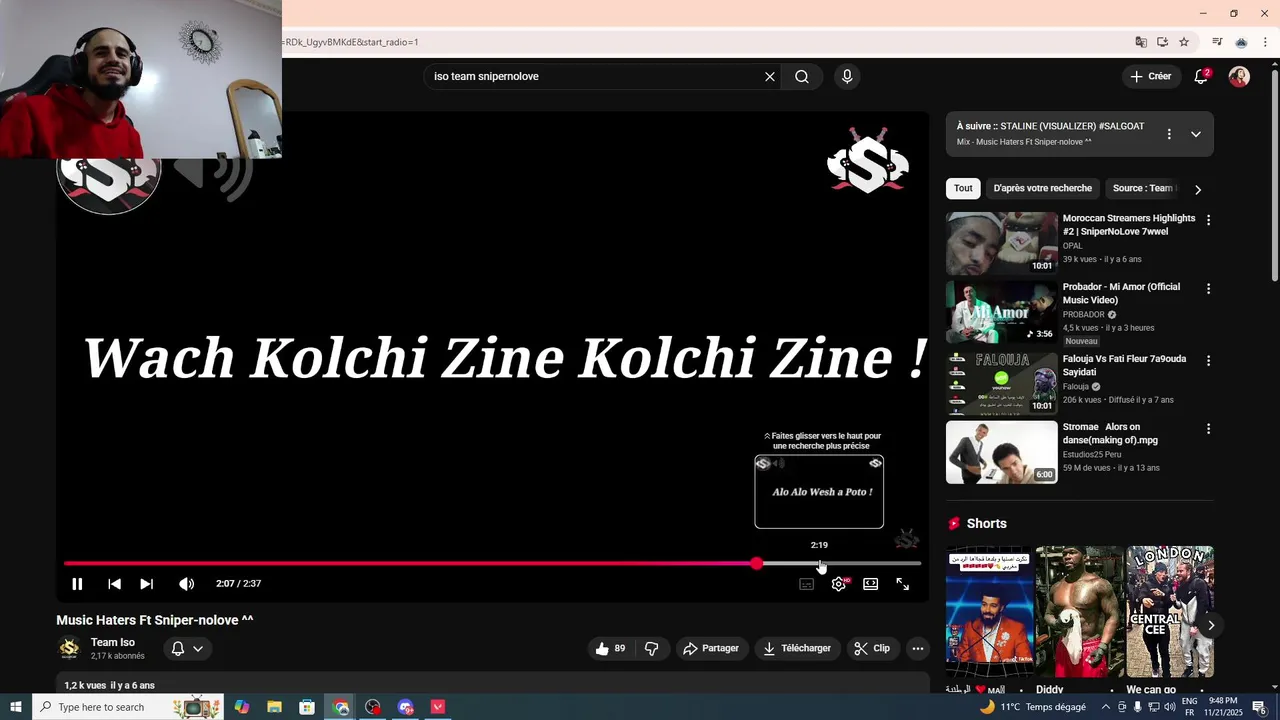
Task: Open the Diddy short thumbnail
Action: click(1080, 612)
